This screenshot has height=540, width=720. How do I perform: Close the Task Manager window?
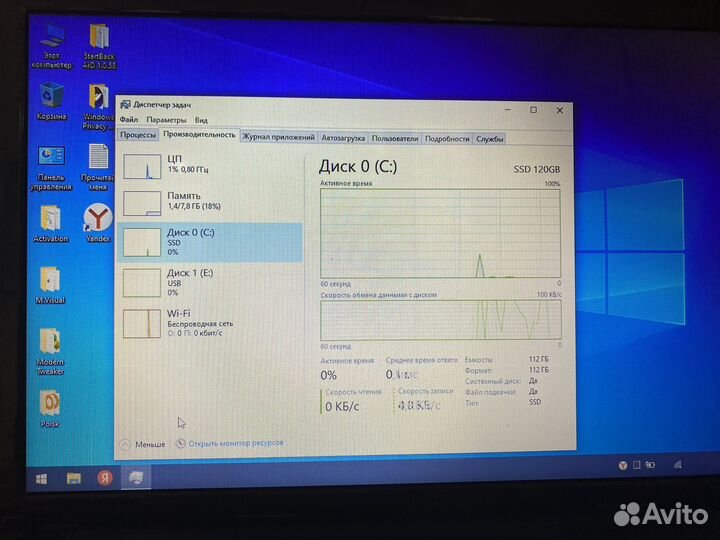560,110
